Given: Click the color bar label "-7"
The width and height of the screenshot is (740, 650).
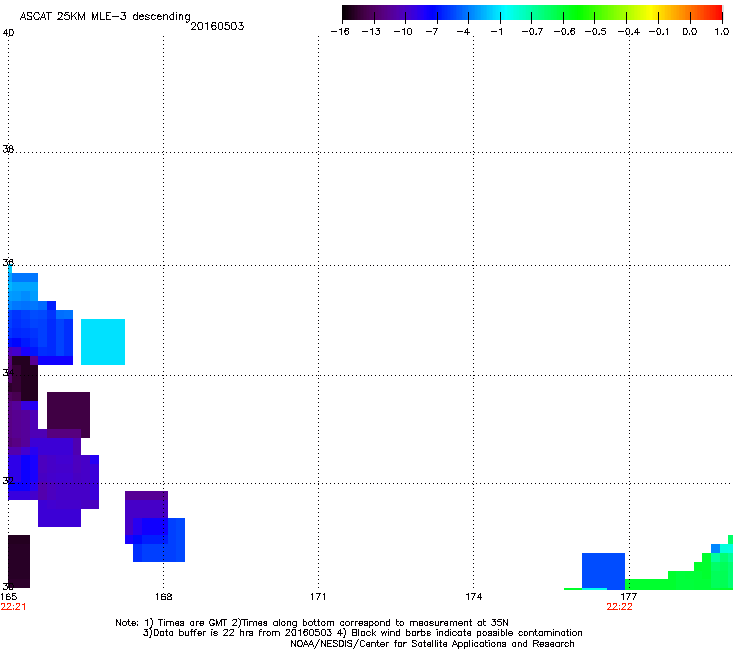Looking at the screenshot, I should 432,32.
